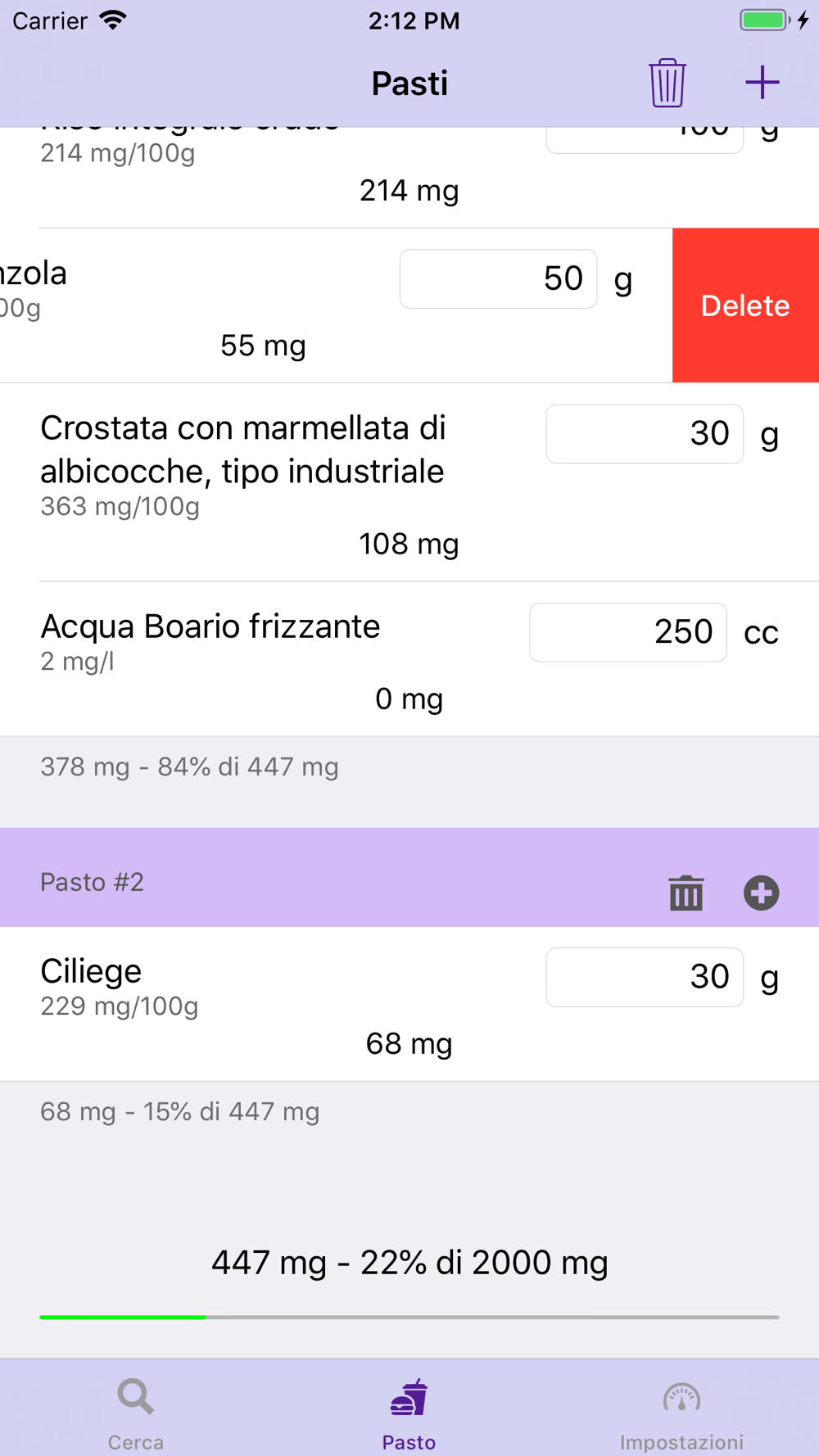Tap the 250 cc quantity field
This screenshot has height=1456, width=819.
(x=628, y=632)
